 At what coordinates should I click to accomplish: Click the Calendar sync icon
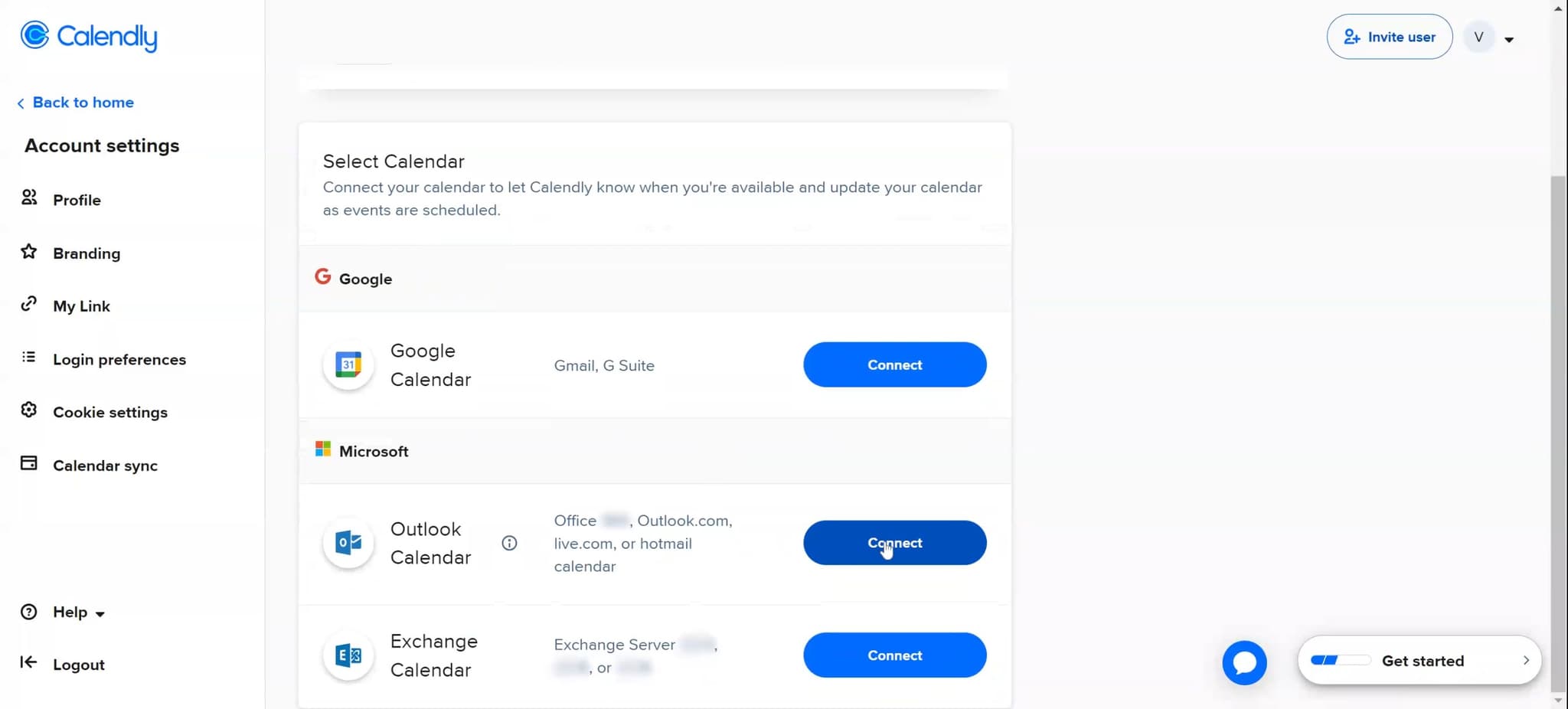pyautogui.click(x=28, y=462)
